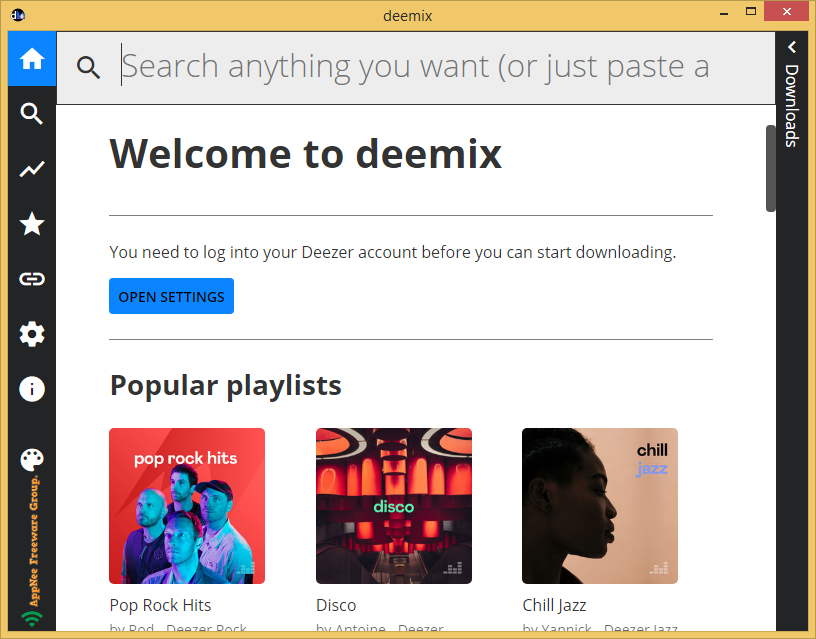Open the Link Analyzer tab

(32, 279)
